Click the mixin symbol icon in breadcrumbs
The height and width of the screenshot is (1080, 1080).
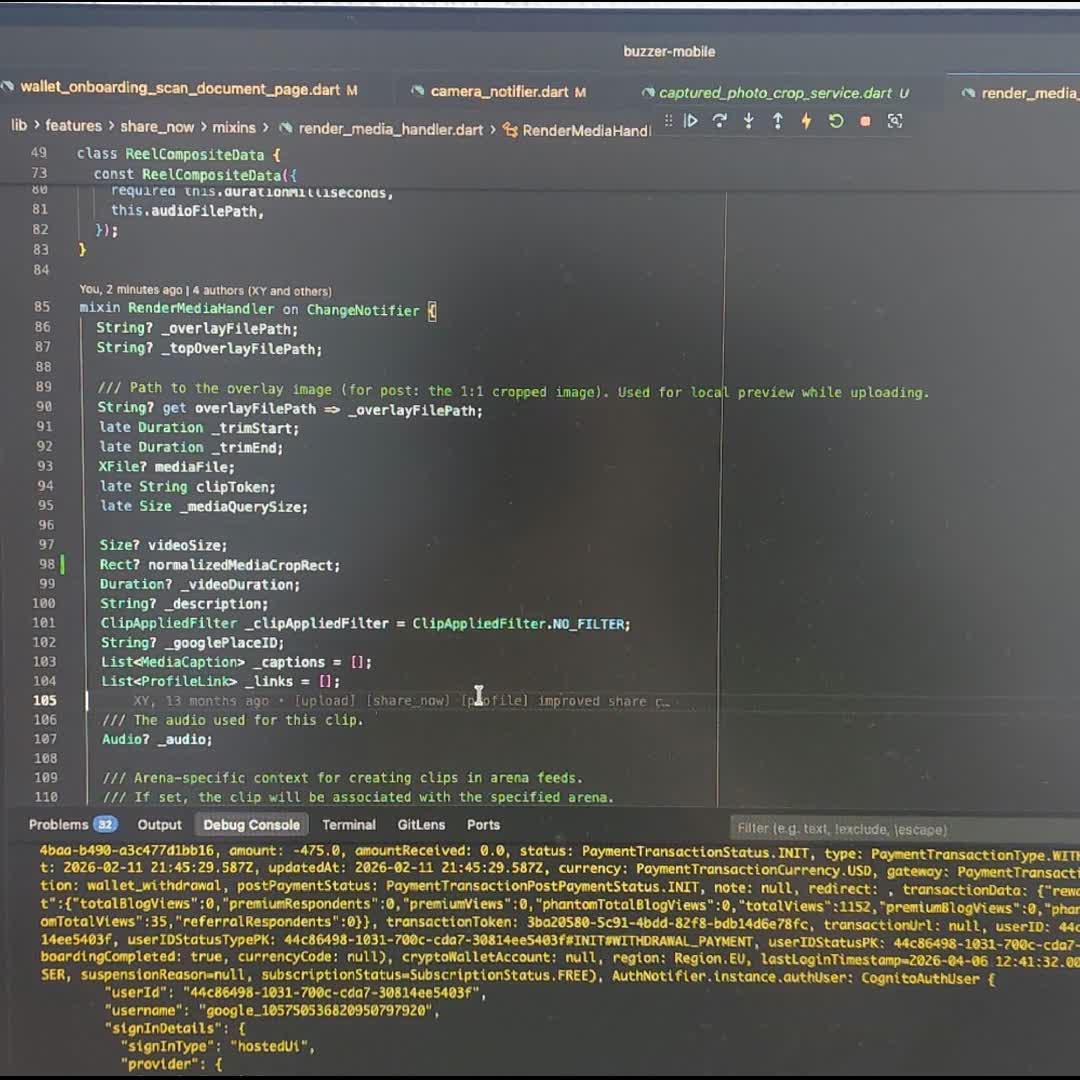pos(510,129)
